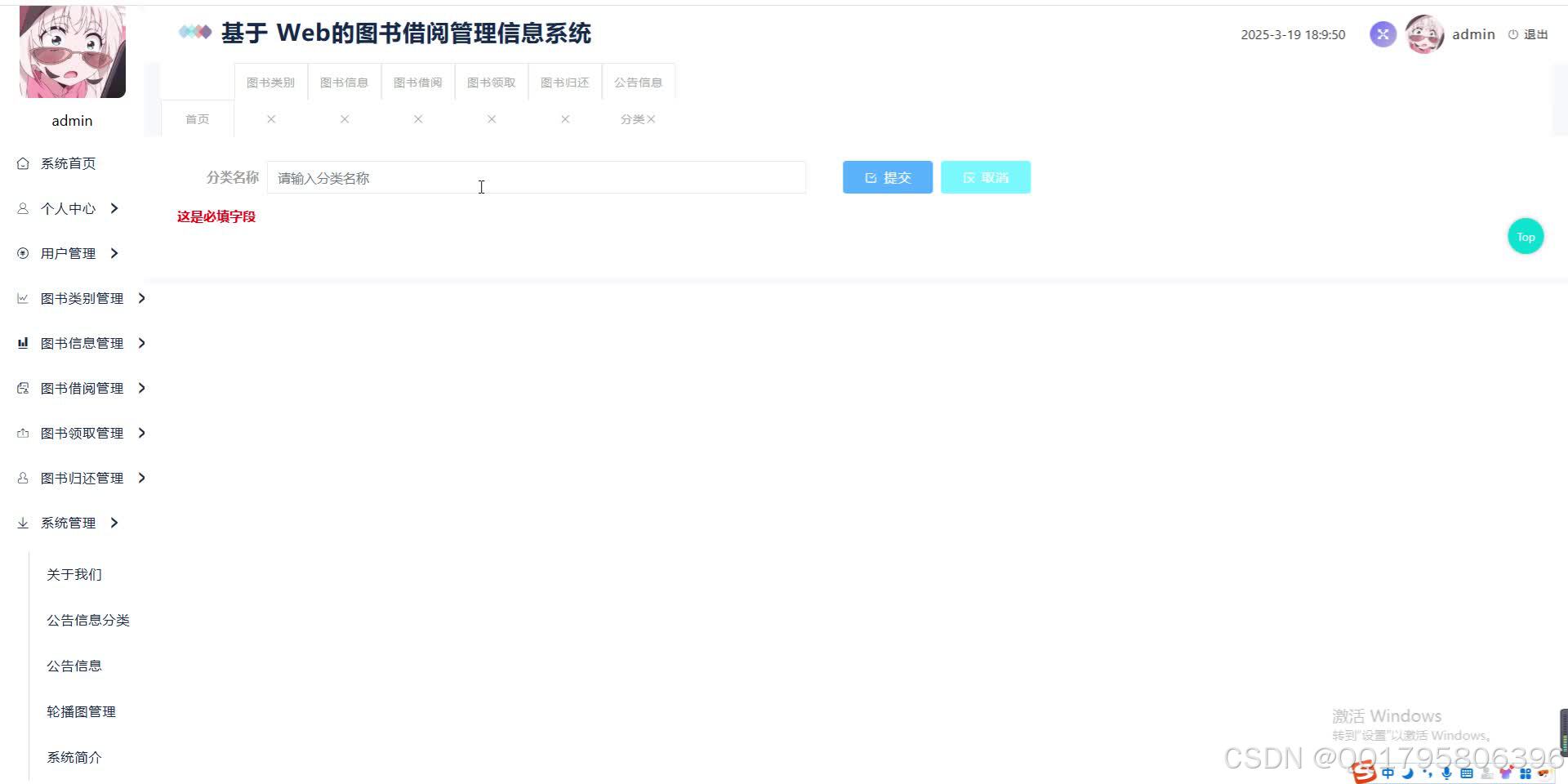1568x784 pixels.
Task: Click the 图书类别管理 chart icon
Action: coord(22,298)
